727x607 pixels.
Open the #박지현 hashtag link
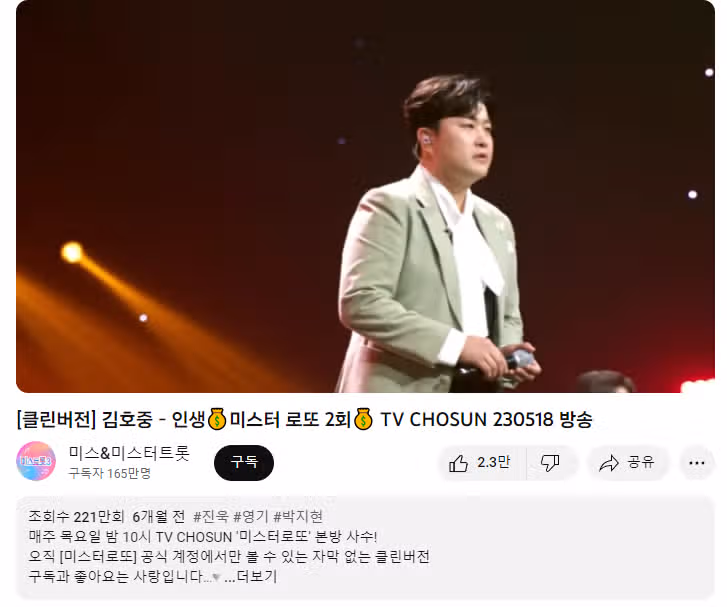pyautogui.click(x=298, y=516)
